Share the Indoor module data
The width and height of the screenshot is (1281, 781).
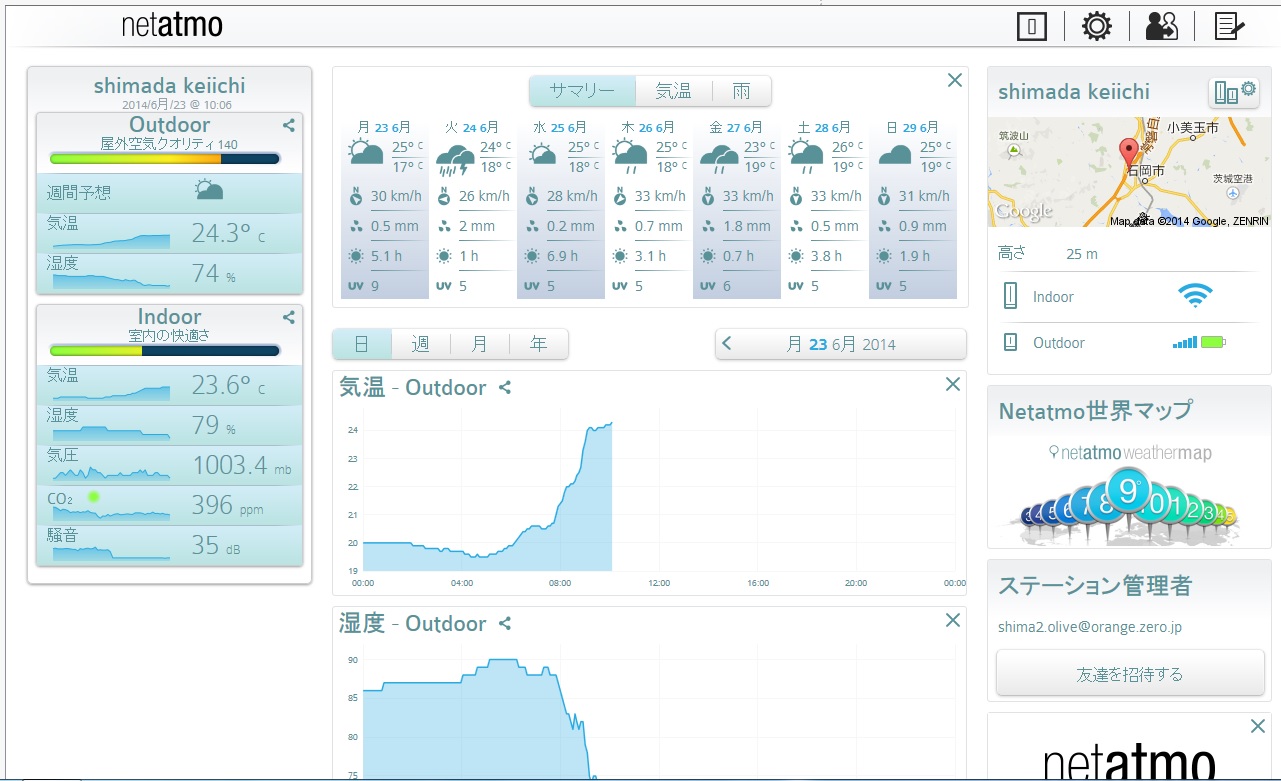288,317
